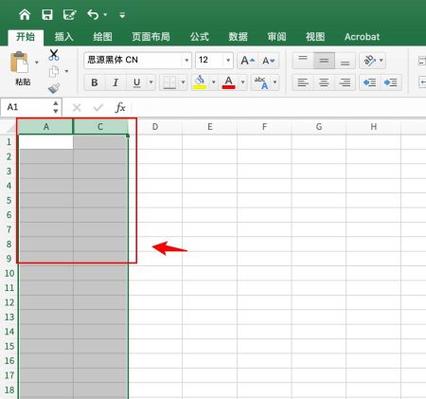This screenshot has height=399, width=426.
Task: Switch to the 开始 tab
Action: click(x=26, y=37)
